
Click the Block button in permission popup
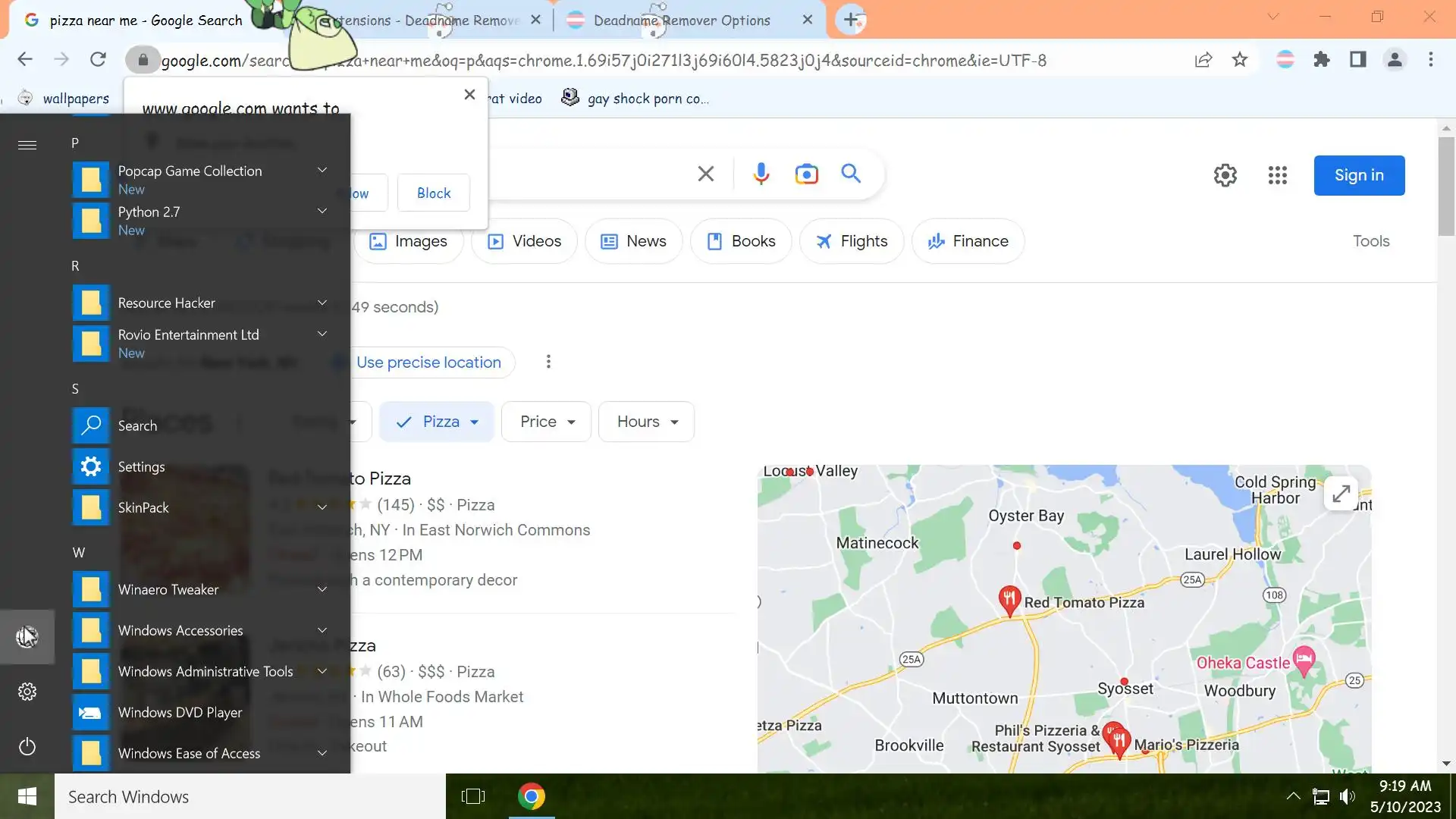pos(433,193)
